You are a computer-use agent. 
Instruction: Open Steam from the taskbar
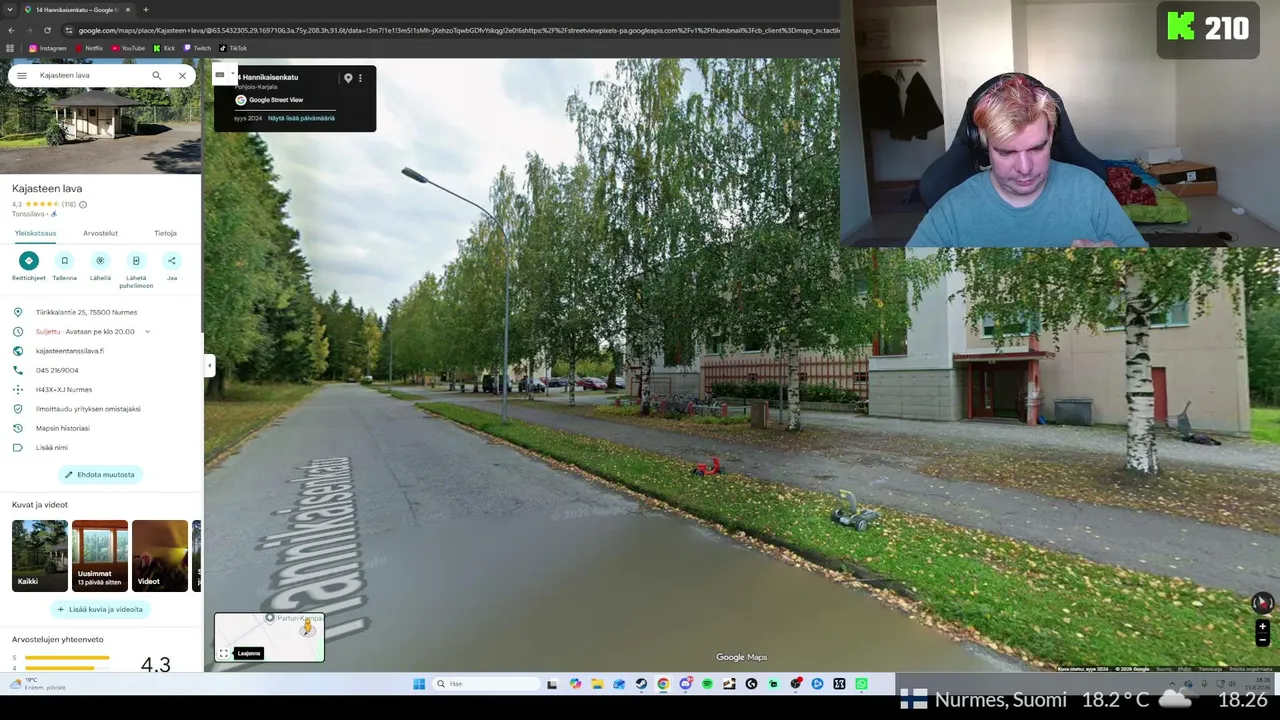click(x=641, y=684)
